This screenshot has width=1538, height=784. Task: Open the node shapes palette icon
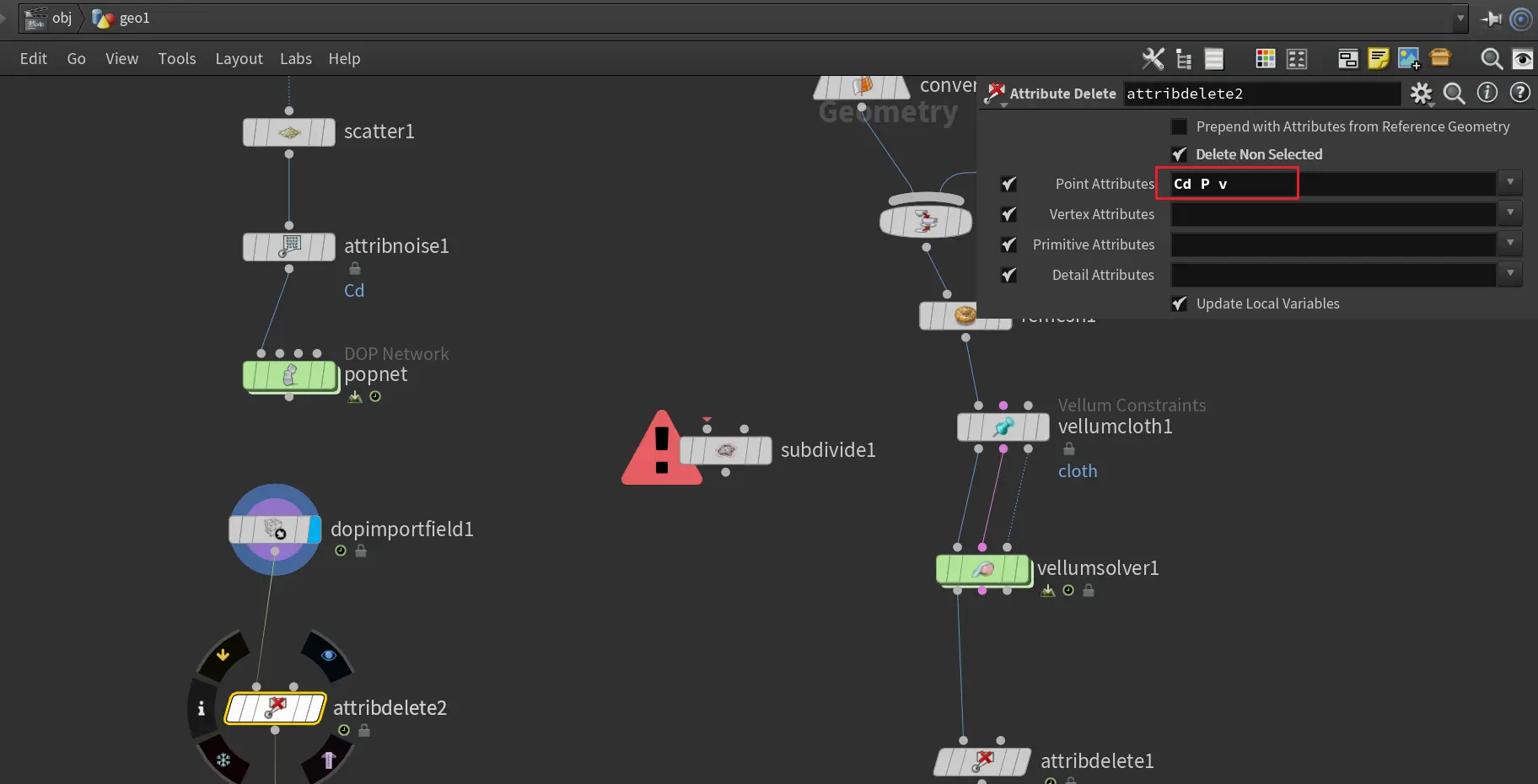(x=1297, y=58)
